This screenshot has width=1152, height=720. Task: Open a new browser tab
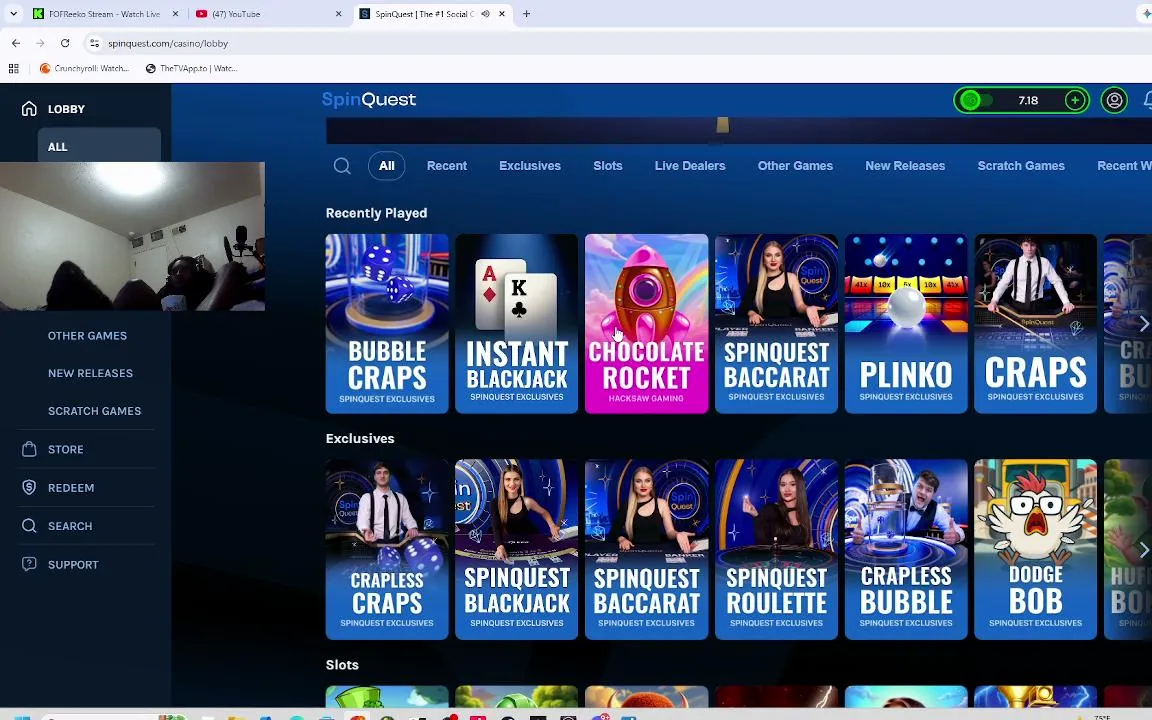pos(526,14)
